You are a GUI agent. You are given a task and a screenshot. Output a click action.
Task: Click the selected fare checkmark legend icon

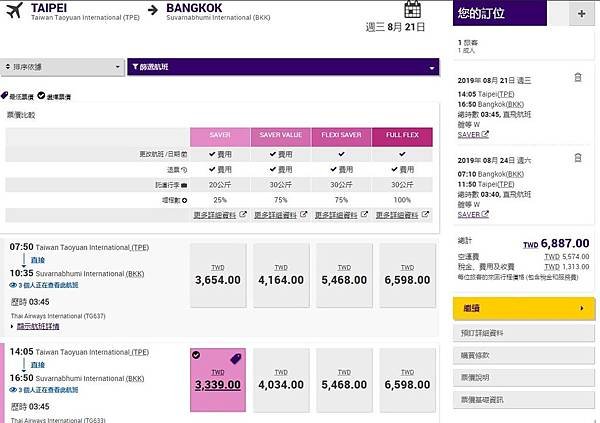(41, 95)
